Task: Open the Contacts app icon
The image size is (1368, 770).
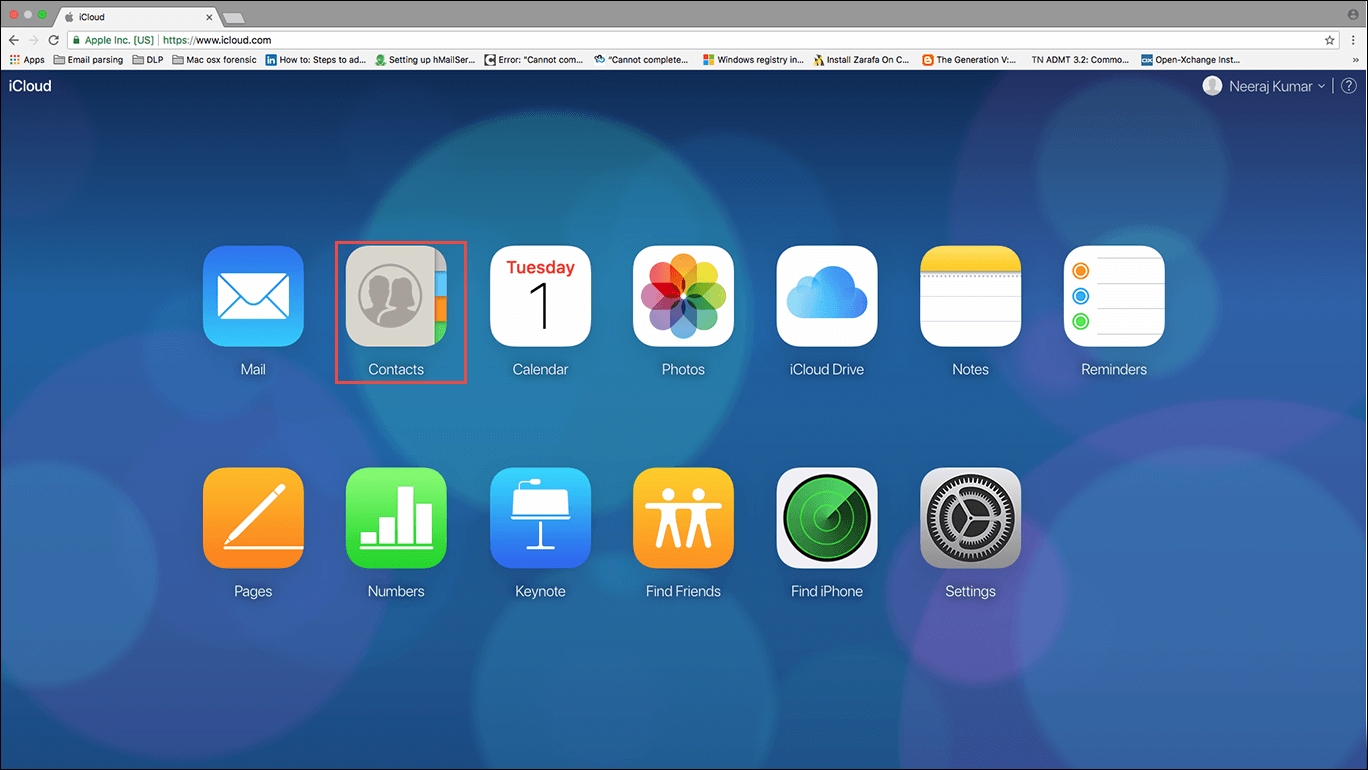Action: point(396,296)
